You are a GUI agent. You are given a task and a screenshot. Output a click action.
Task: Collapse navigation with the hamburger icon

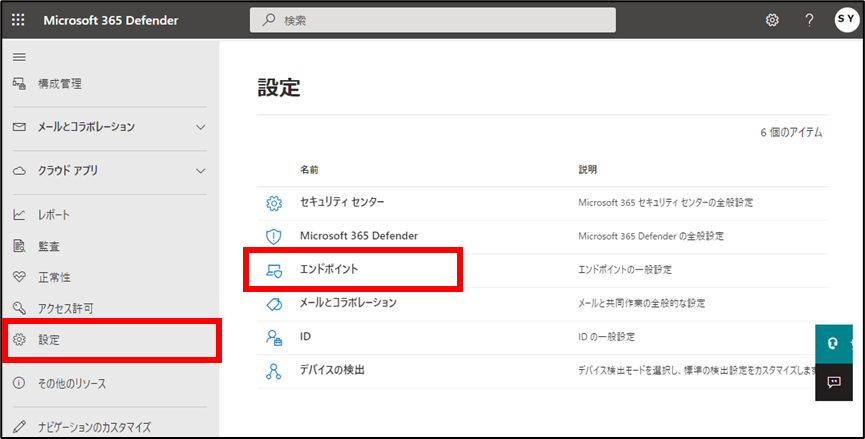click(19, 57)
